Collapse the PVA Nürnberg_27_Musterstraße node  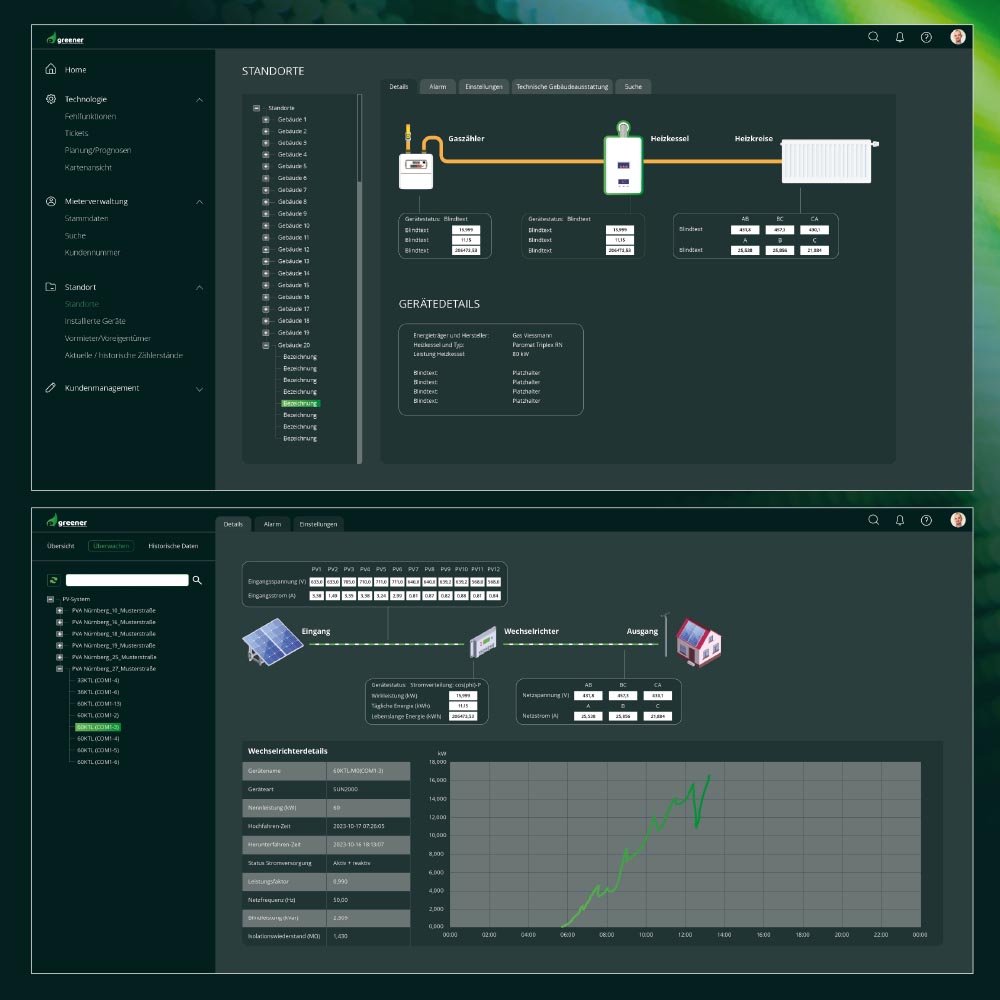click(59, 669)
